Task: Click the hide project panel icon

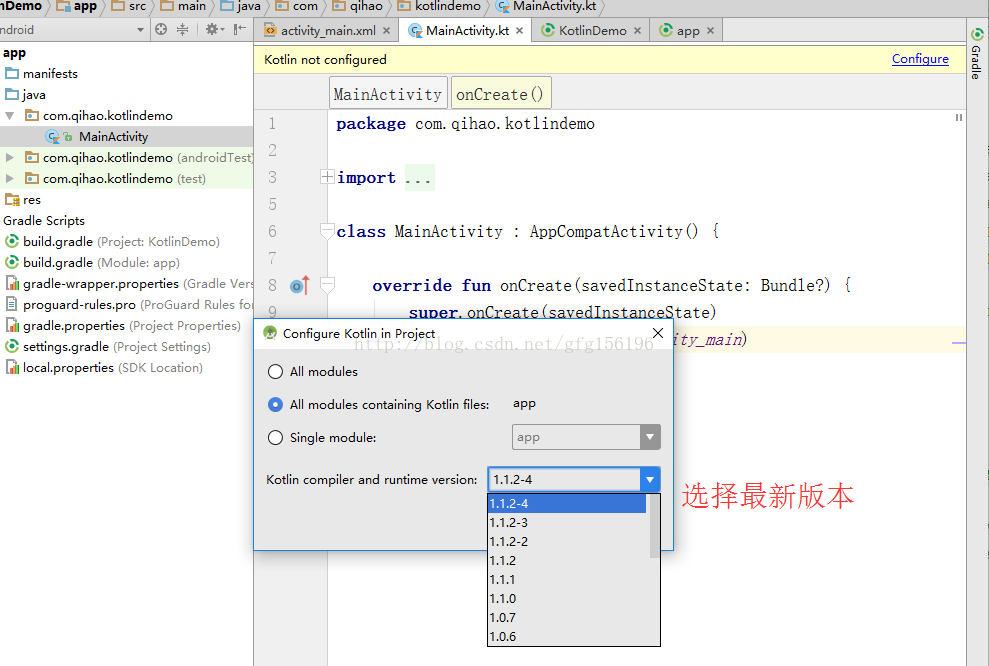Action: point(240,29)
